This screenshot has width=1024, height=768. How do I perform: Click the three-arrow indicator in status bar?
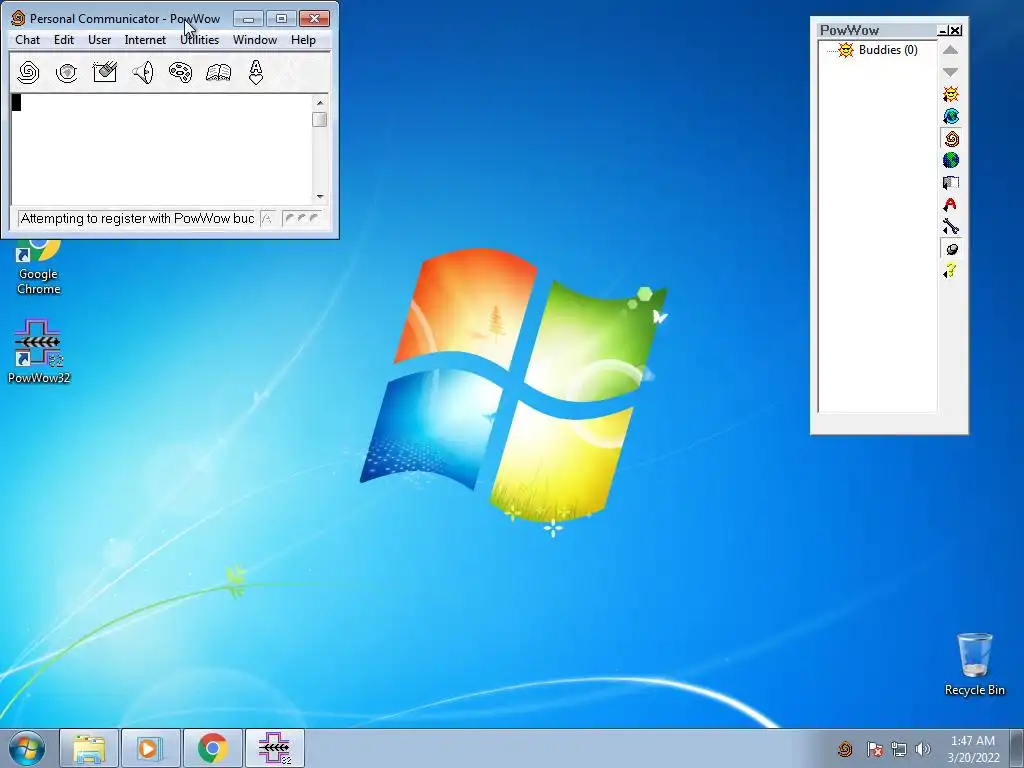(x=301, y=219)
